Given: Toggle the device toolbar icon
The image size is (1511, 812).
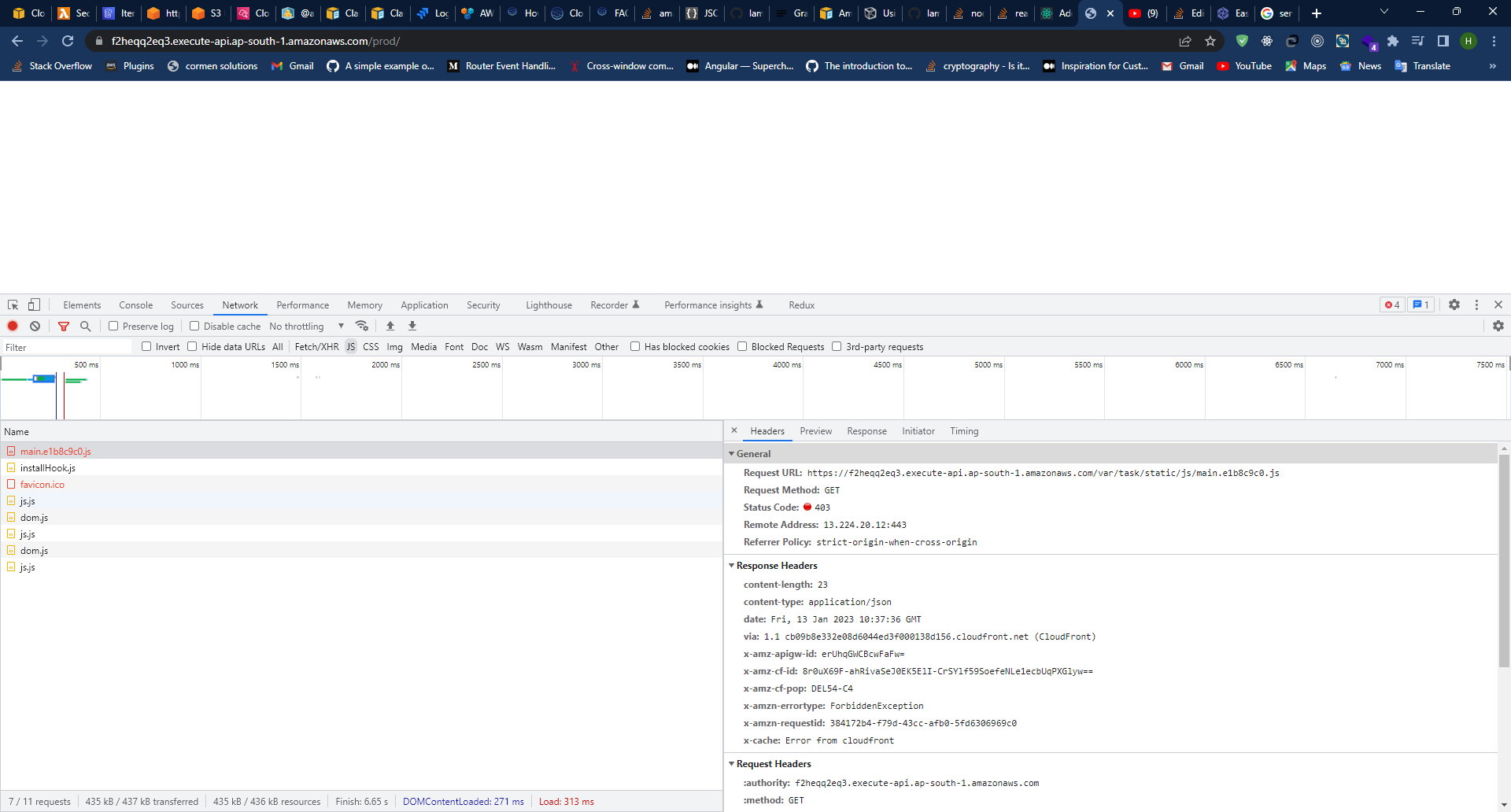Looking at the screenshot, I should click(x=34, y=304).
